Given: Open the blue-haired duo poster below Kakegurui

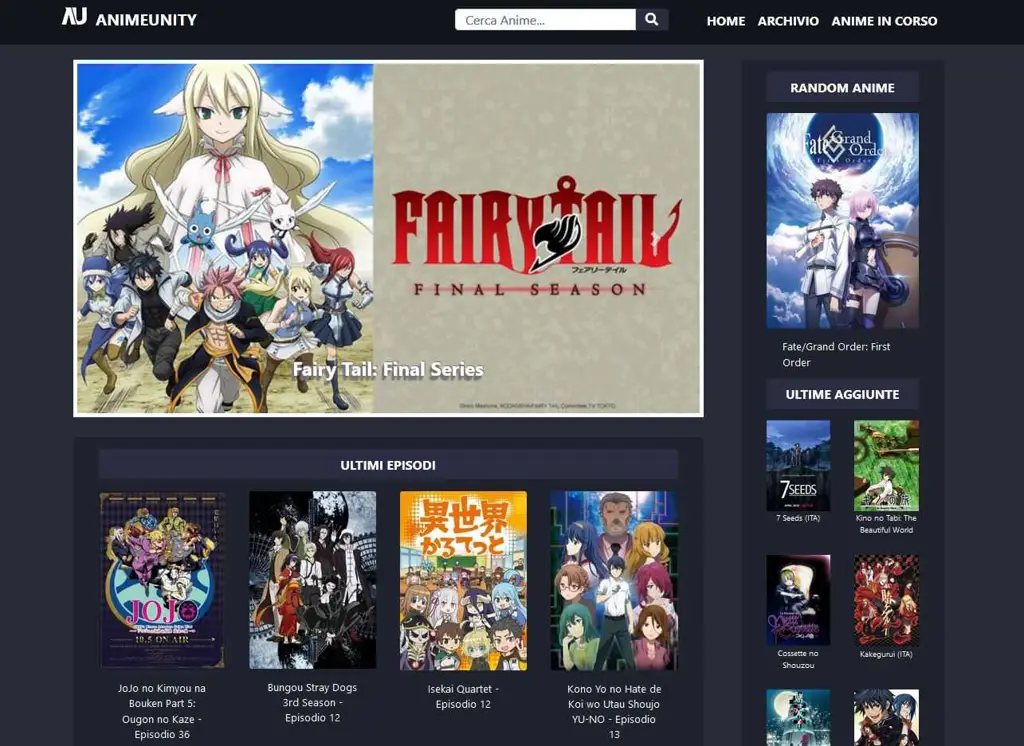Looking at the screenshot, I should tap(886, 717).
